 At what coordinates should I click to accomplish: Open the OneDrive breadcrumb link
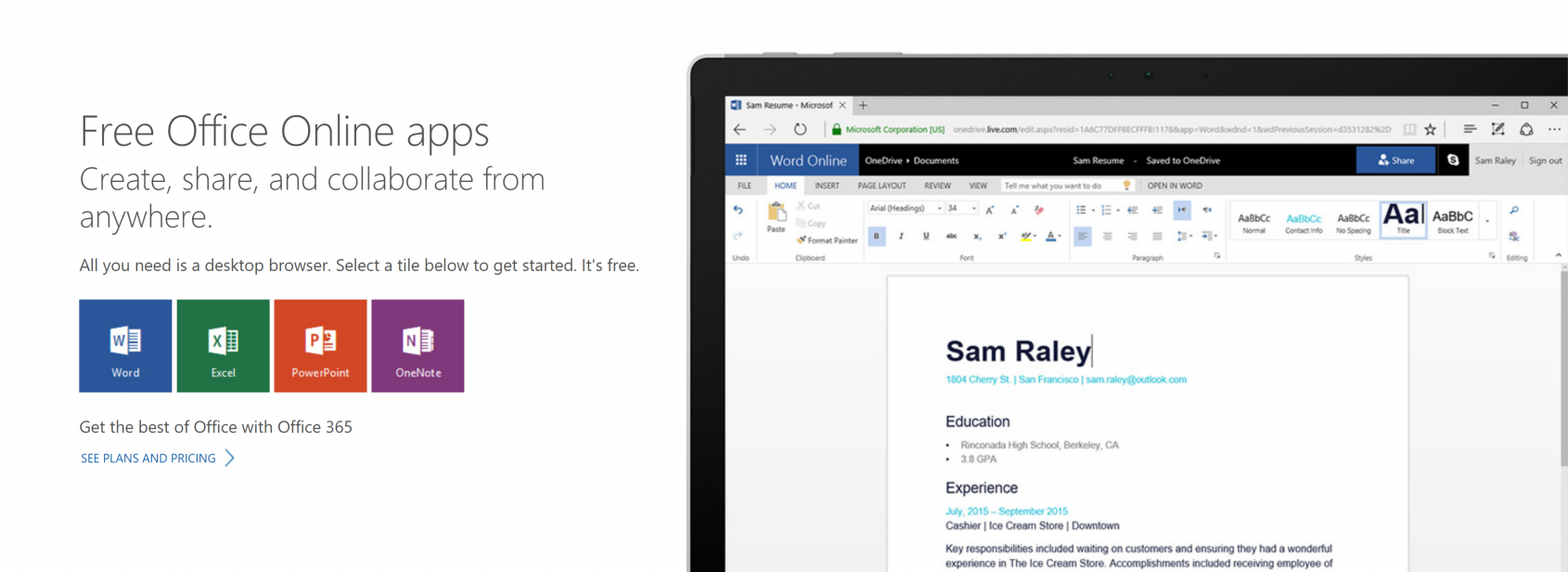coord(883,161)
